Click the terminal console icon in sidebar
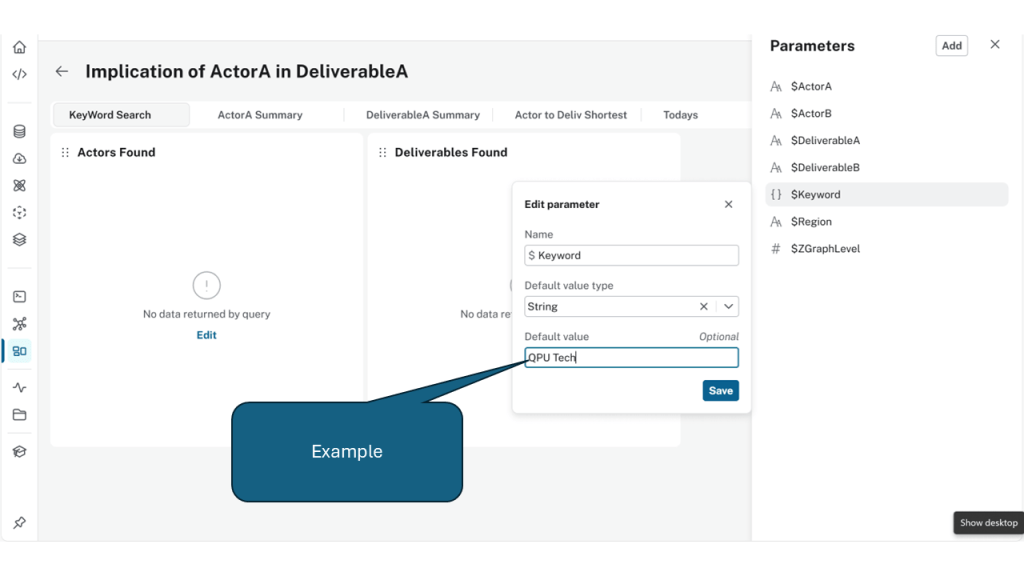The height and width of the screenshot is (576, 1024). [19, 297]
